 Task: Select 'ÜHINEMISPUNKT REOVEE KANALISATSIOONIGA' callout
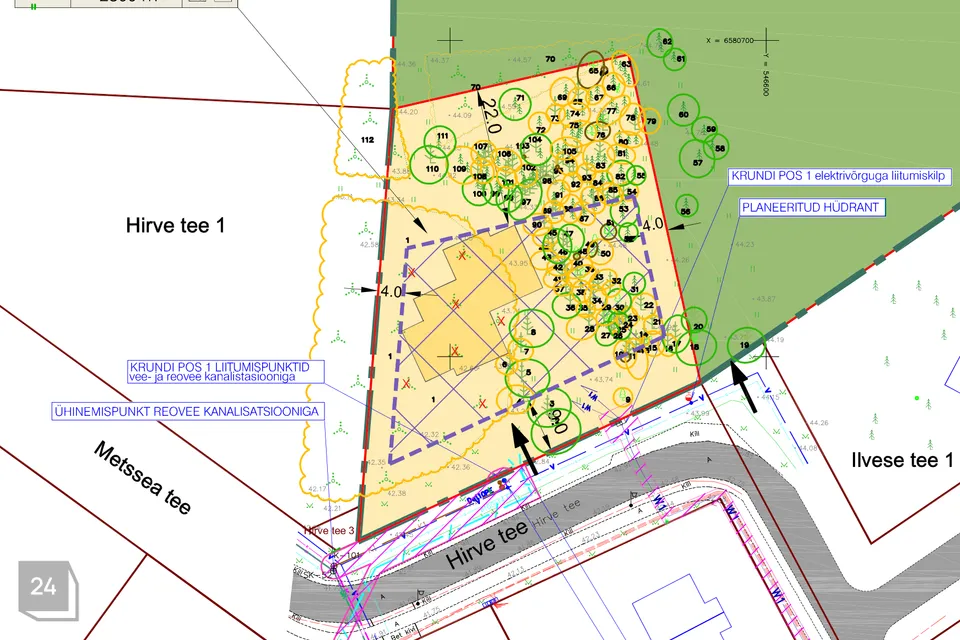[187, 412]
